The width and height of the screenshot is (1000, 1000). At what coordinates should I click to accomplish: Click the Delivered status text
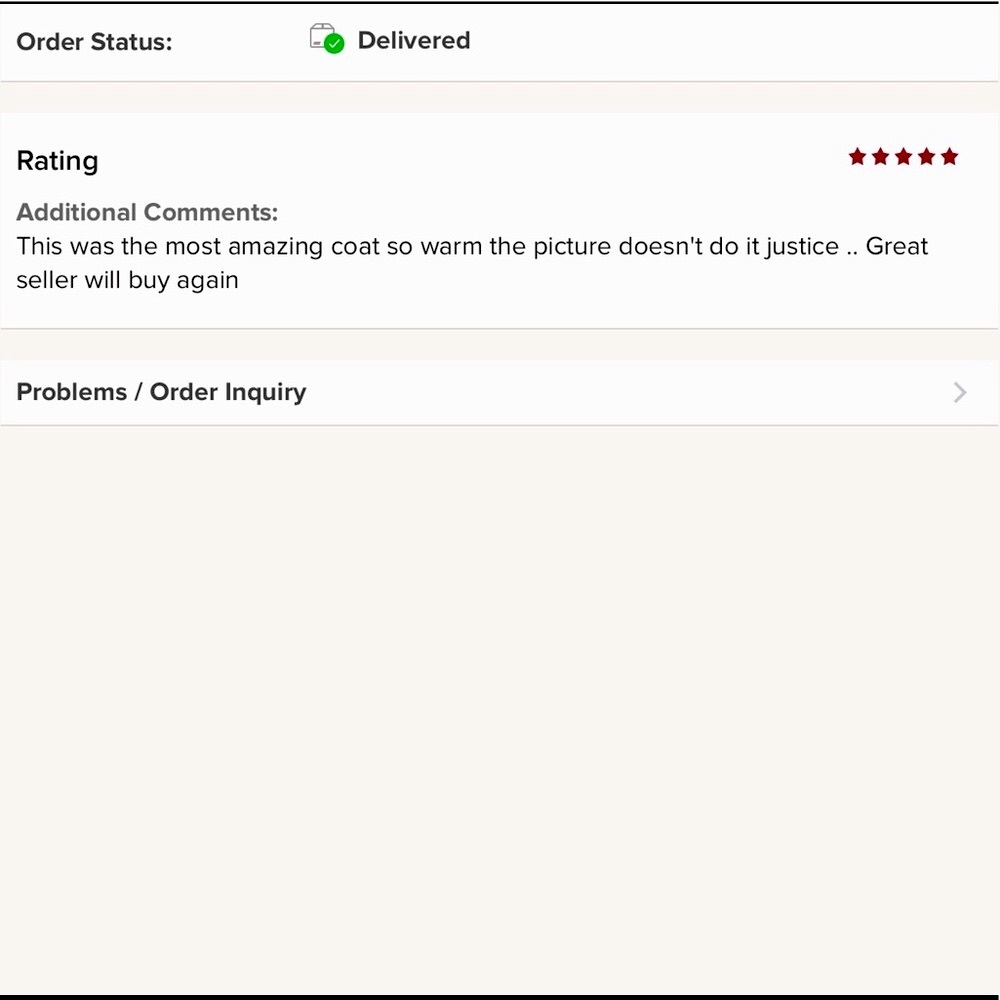[x=413, y=41]
